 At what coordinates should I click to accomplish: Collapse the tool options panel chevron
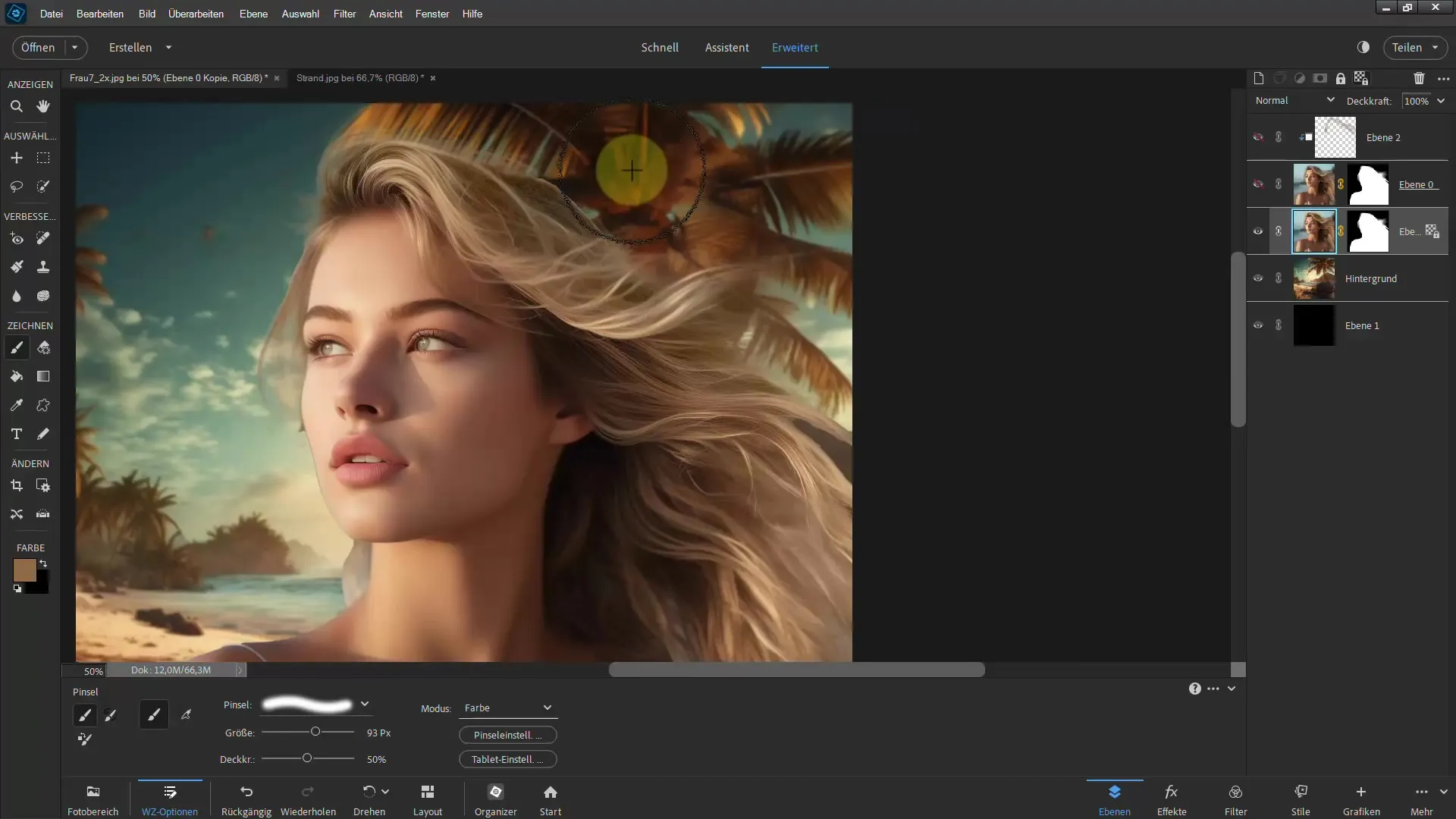[1232, 689]
